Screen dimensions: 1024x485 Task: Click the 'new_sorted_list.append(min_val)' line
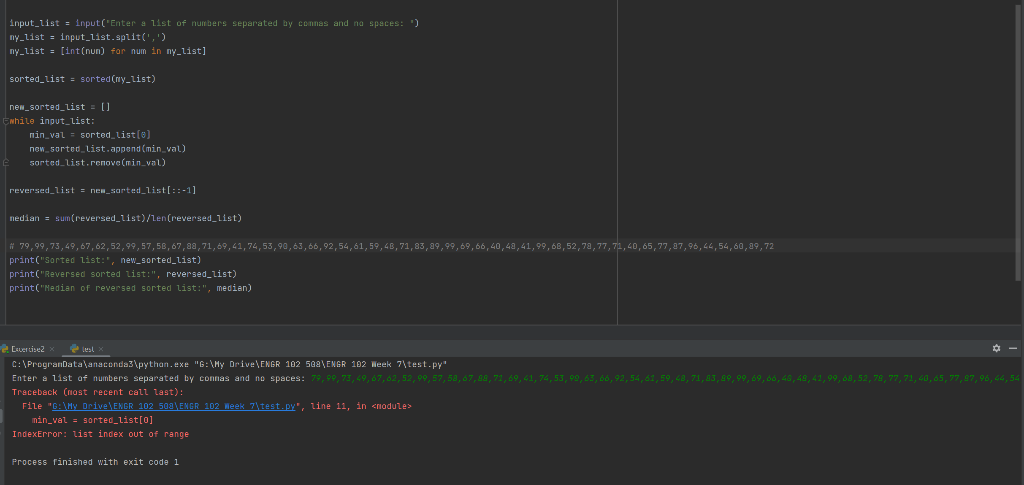108,149
